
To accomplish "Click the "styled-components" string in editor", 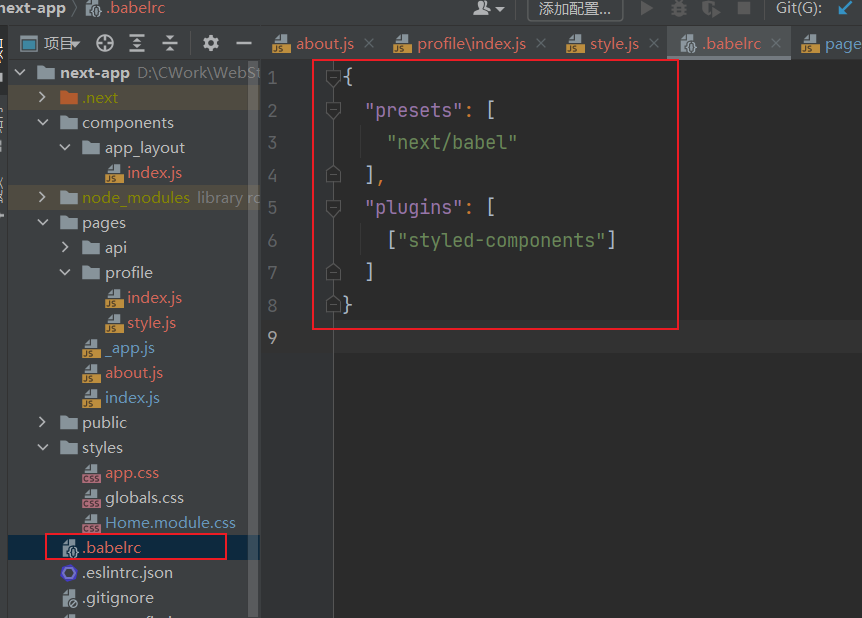I will (x=501, y=240).
